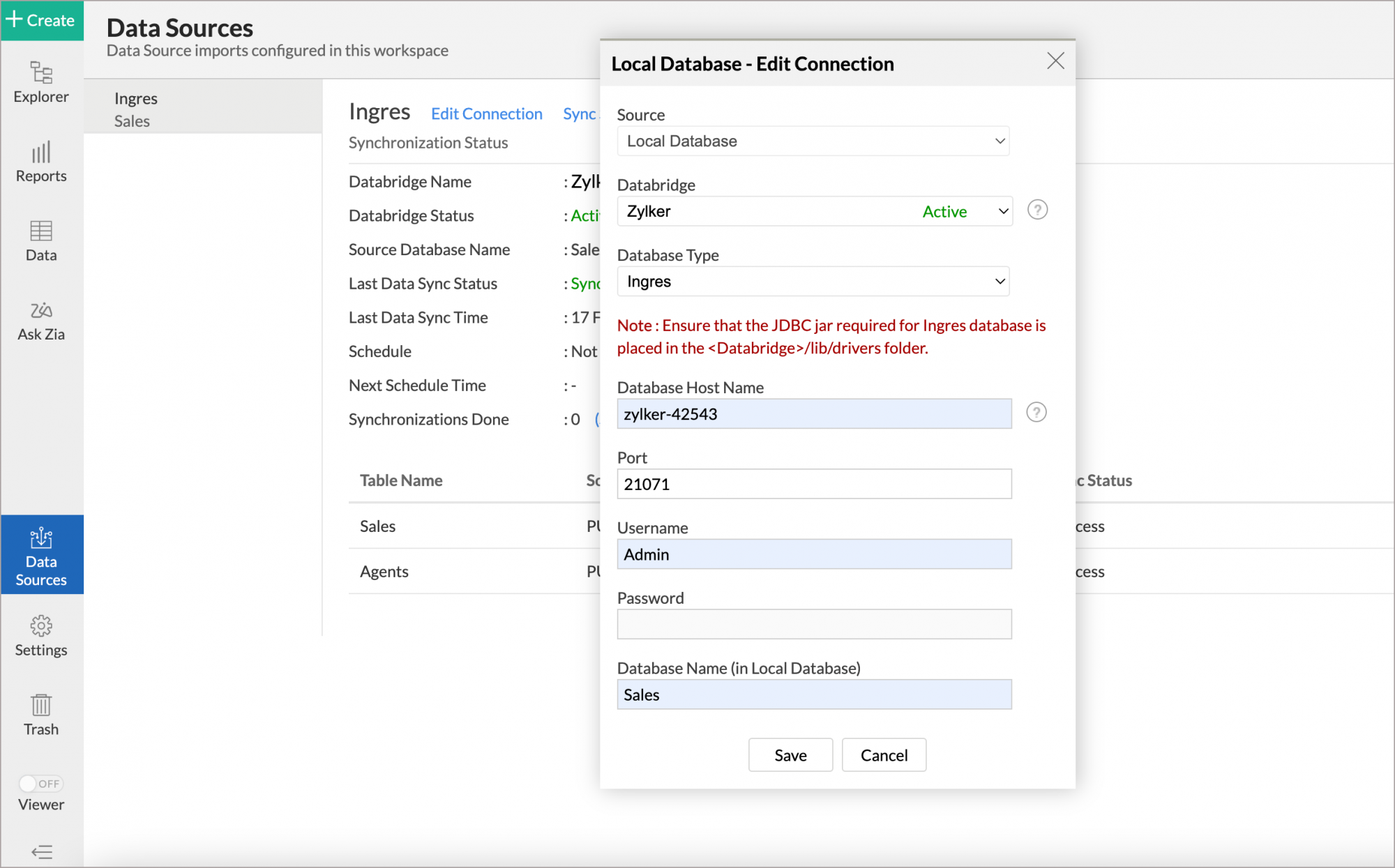1395x868 pixels.
Task: Open the Zylker Databridge dropdown
Action: click(814, 211)
